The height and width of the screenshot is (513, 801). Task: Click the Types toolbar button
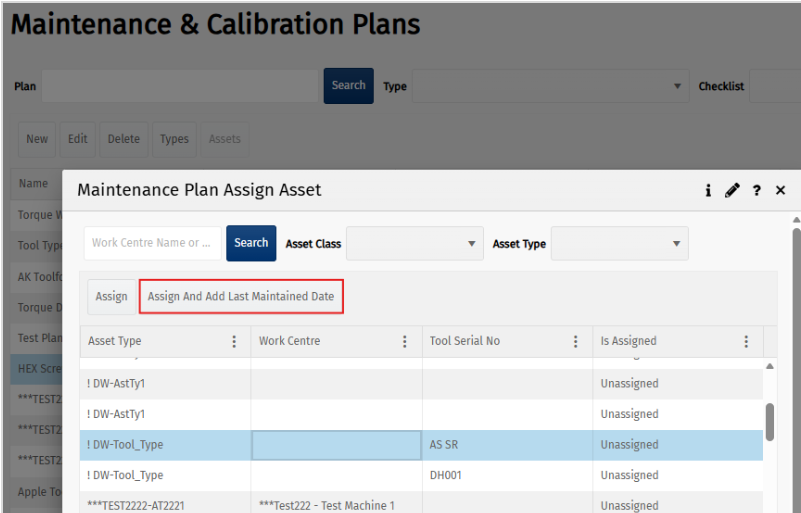[174, 139]
